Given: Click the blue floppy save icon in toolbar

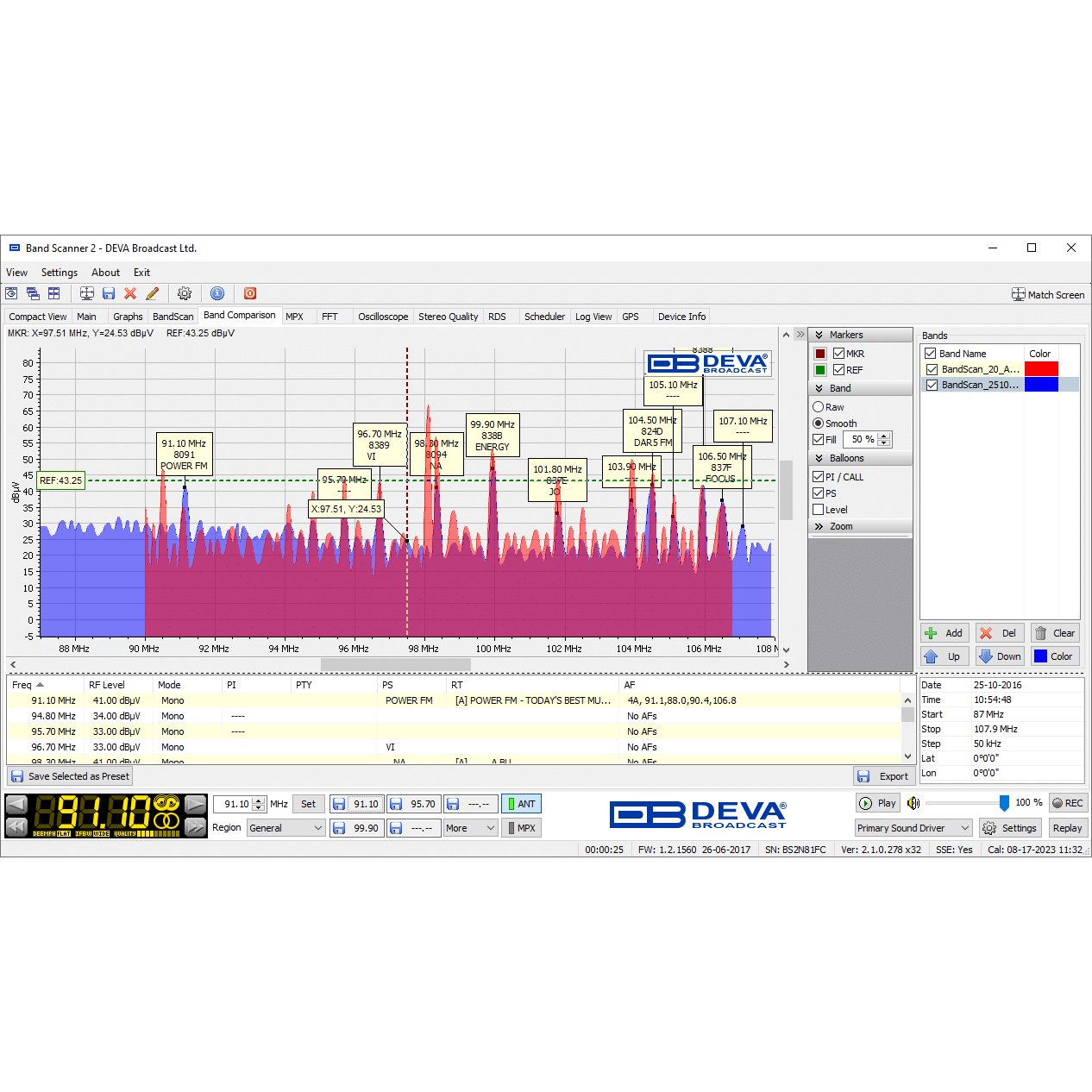Looking at the screenshot, I should coord(109,294).
